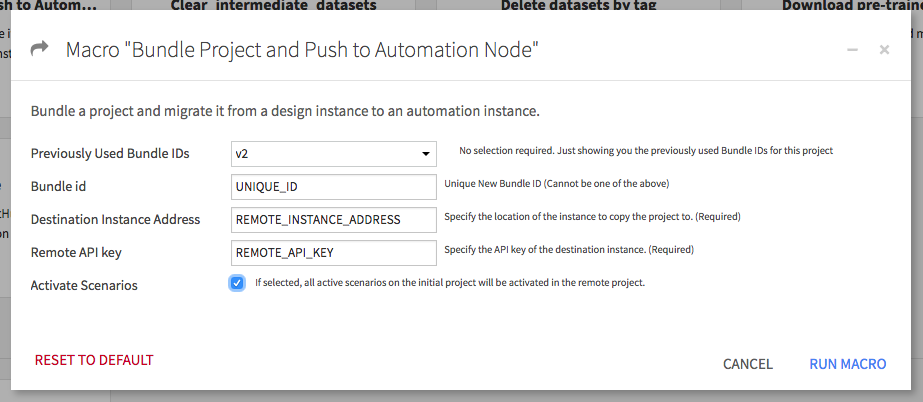Click 'If selected, all active scenarios' help text
923x402 pixels.
click(x=450, y=283)
